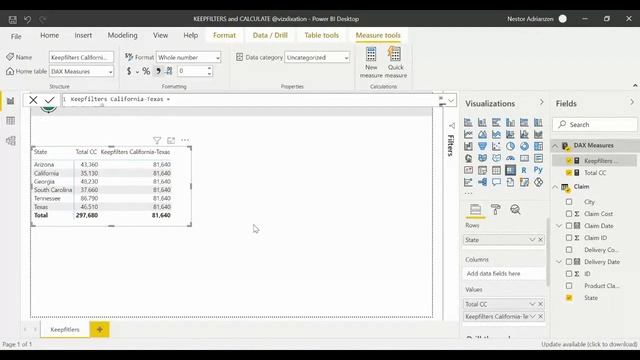Get more visuals via ellipsis

pyautogui.click(x=468, y=193)
